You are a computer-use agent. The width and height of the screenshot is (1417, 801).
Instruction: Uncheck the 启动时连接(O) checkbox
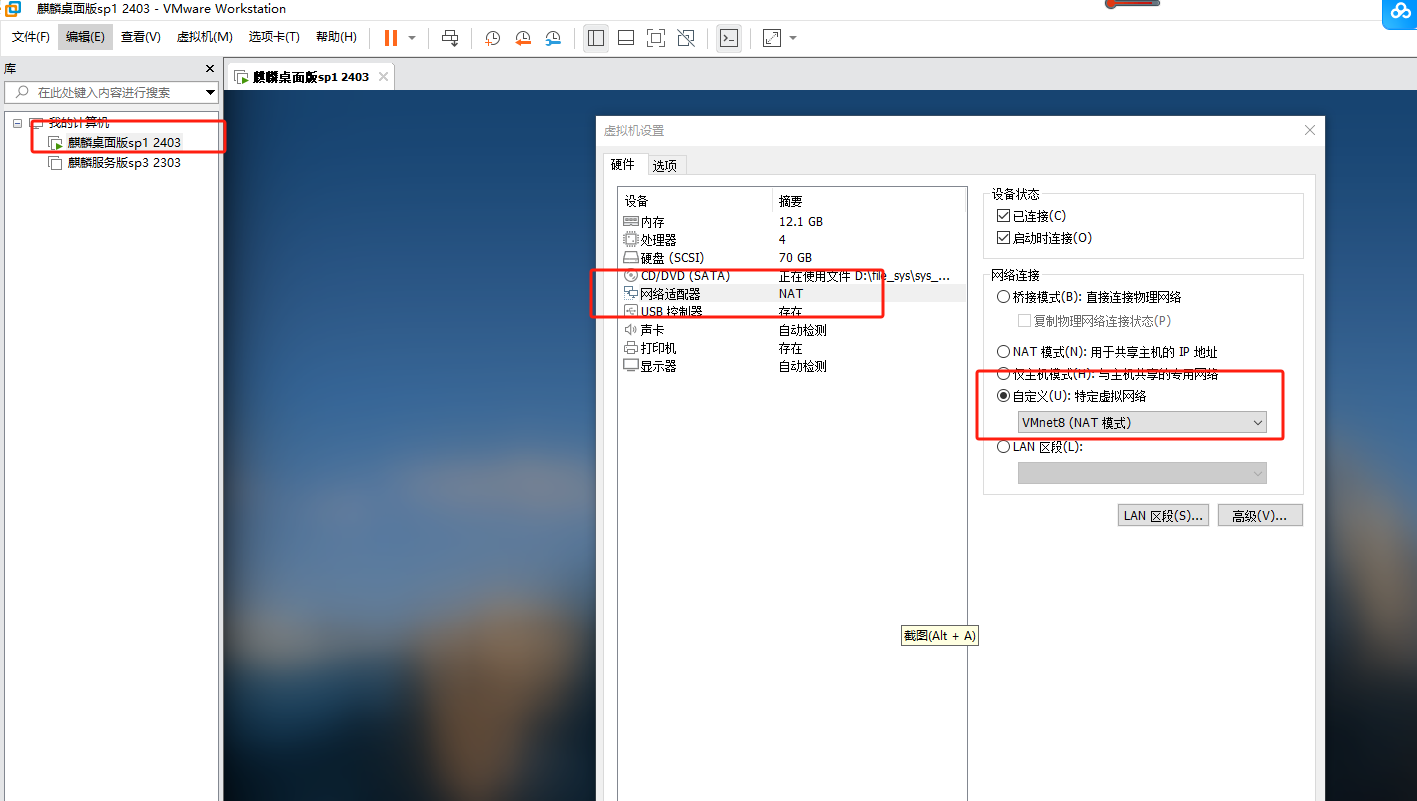1003,238
